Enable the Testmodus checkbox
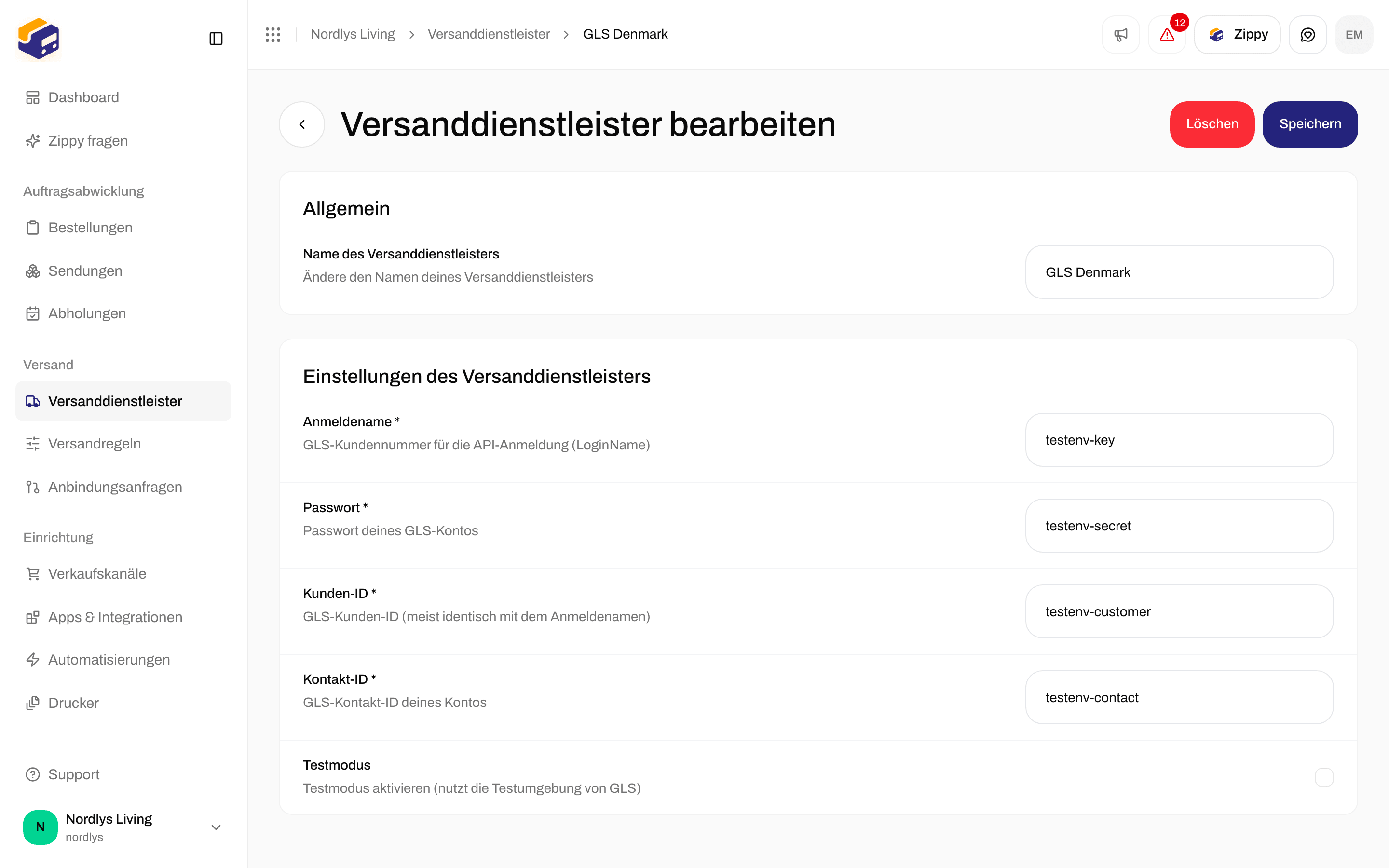The height and width of the screenshot is (868, 1389). [1323, 777]
